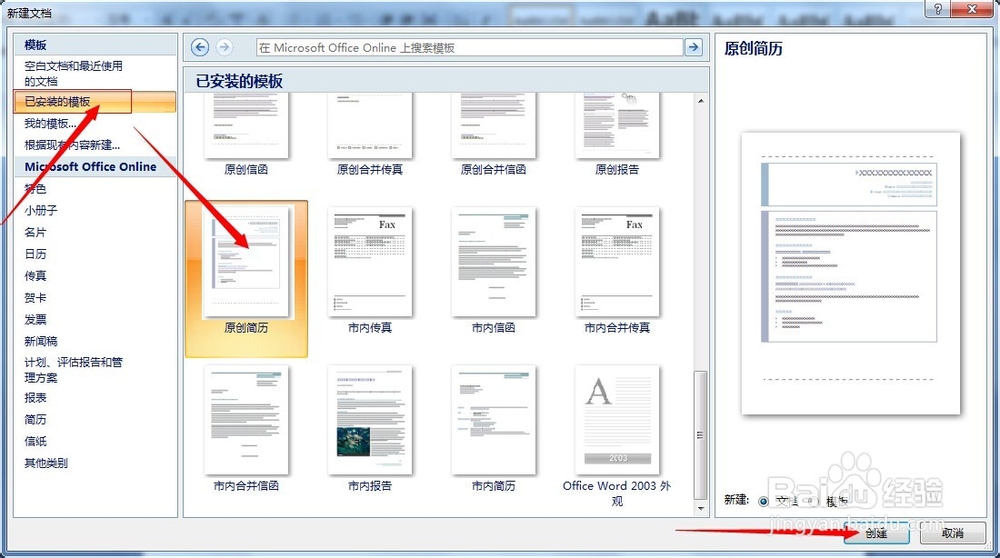Close the 新建文档 dialog
Image resolution: width=1000 pixels, height=558 pixels.
(972, 9)
